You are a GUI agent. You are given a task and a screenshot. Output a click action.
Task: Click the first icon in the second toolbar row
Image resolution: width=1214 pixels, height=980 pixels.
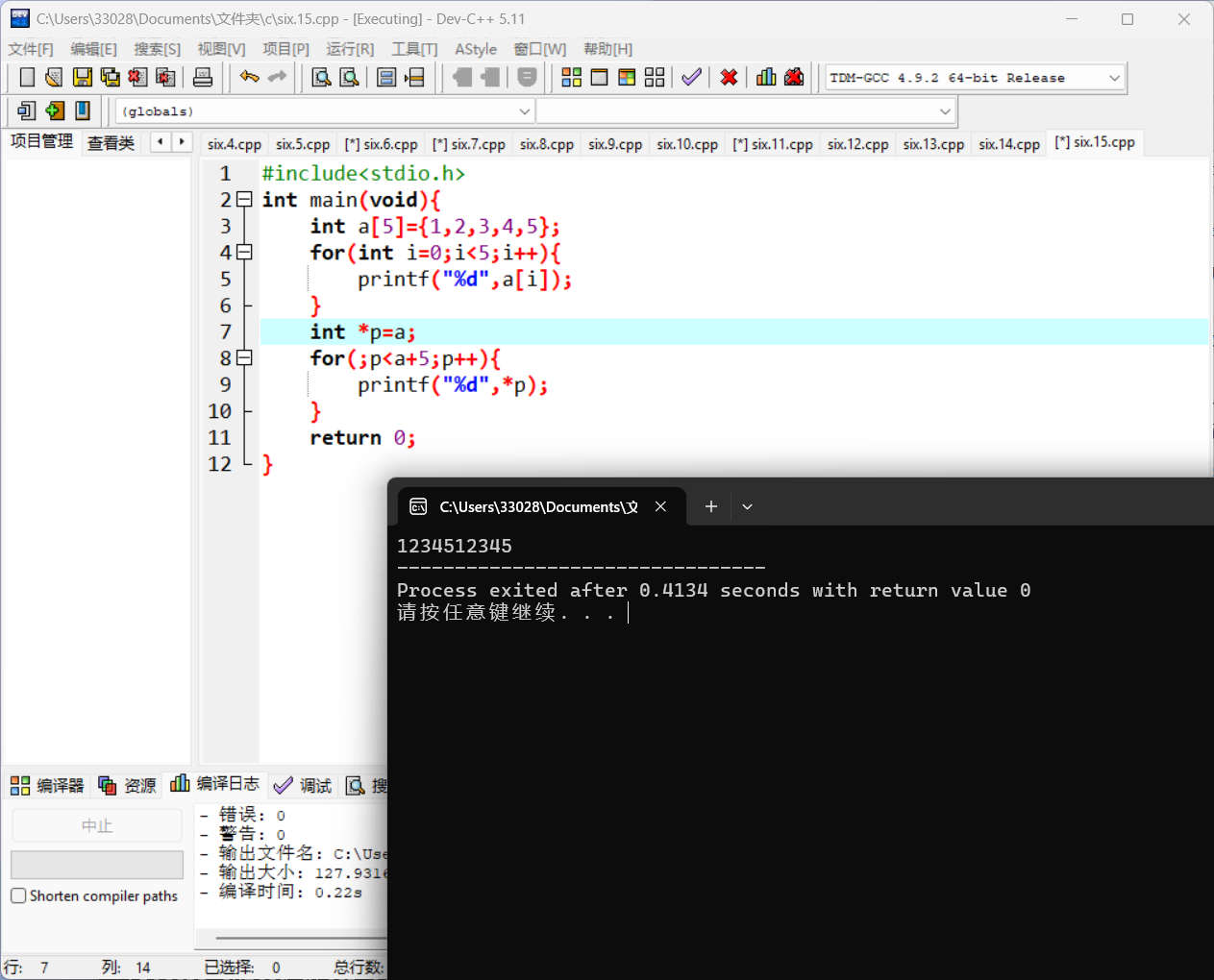point(27,110)
